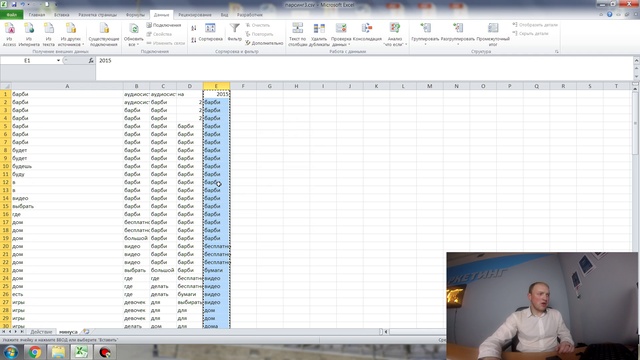Image resolution: width=640 pixels, height=360 pixels.
Task: Open the Файл tab
Action: [x=11, y=15]
